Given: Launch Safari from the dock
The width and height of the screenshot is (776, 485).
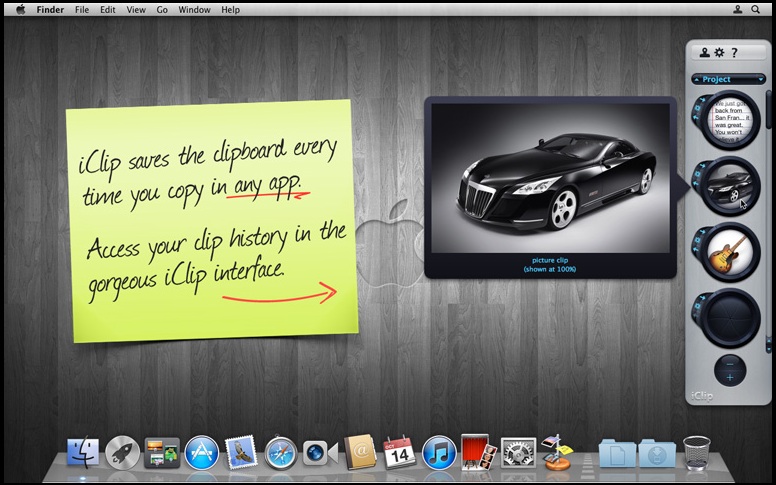Looking at the screenshot, I should (x=281, y=453).
